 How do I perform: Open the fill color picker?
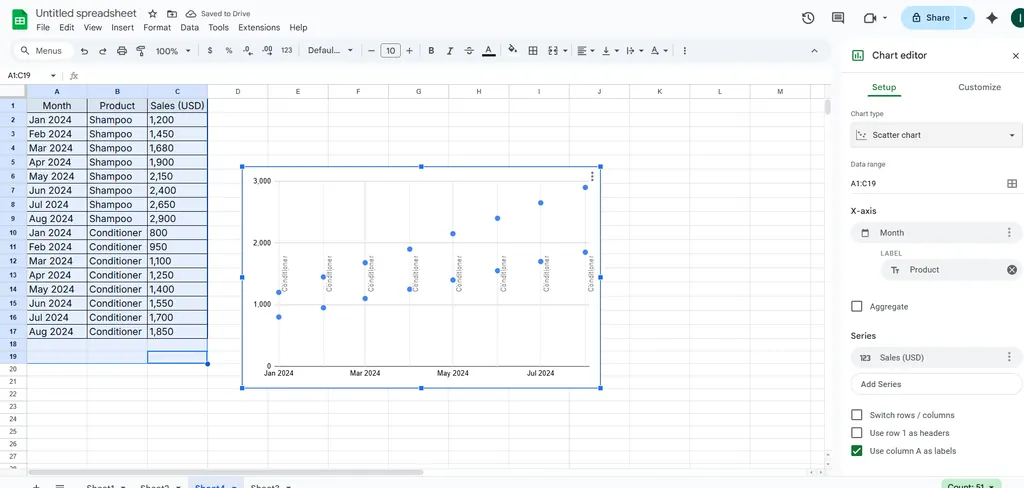click(x=513, y=50)
